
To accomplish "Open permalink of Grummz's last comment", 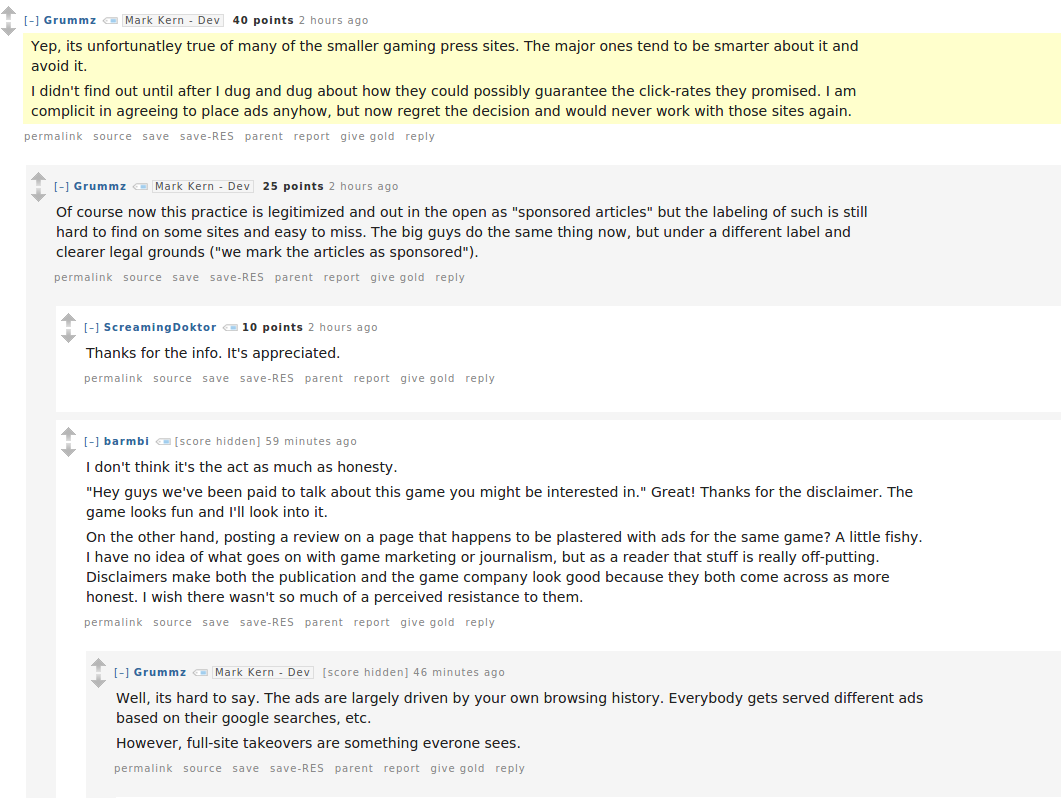I will tap(143, 768).
